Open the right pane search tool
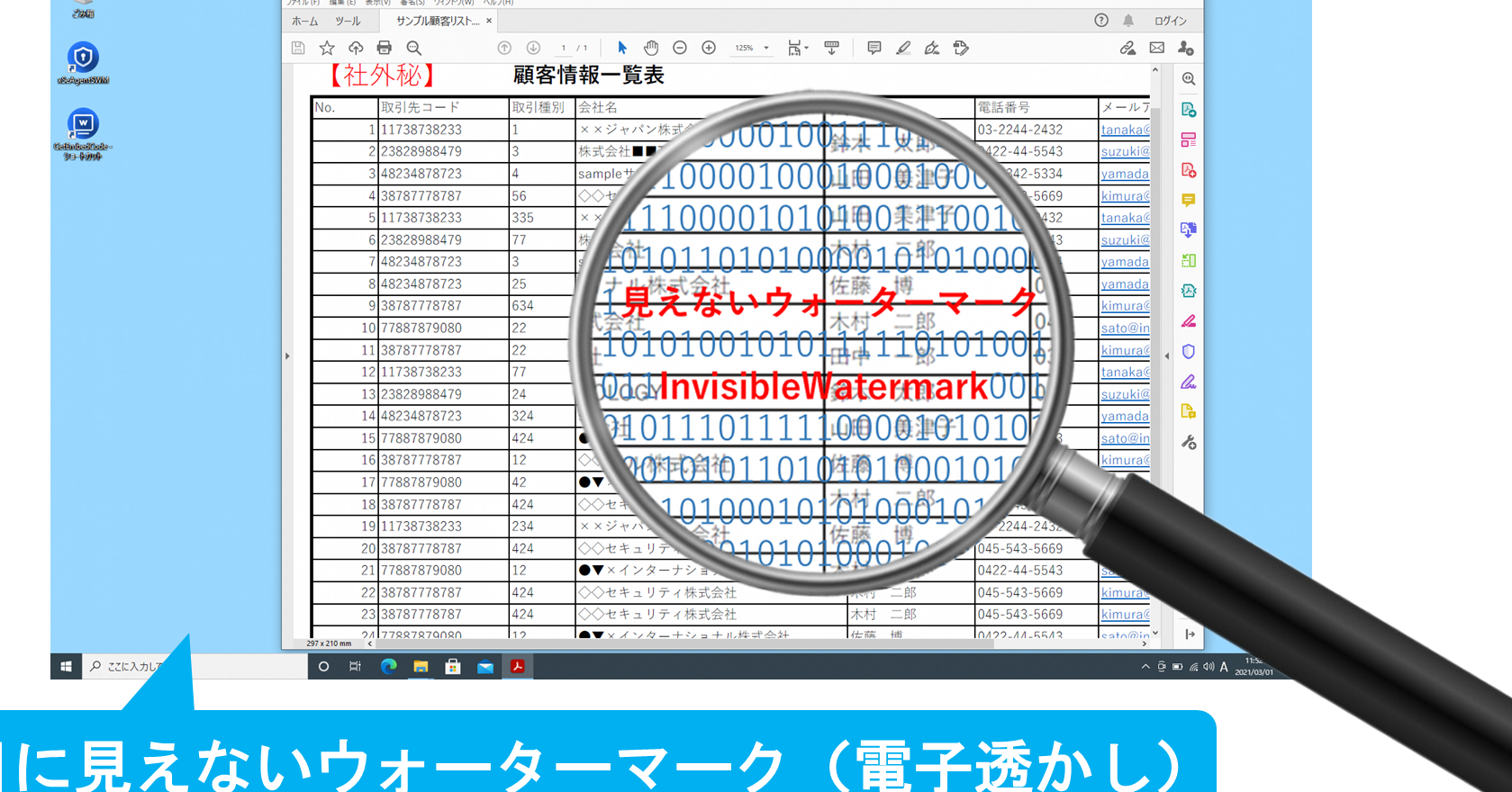The width and height of the screenshot is (1512, 792). (1189, 79)
